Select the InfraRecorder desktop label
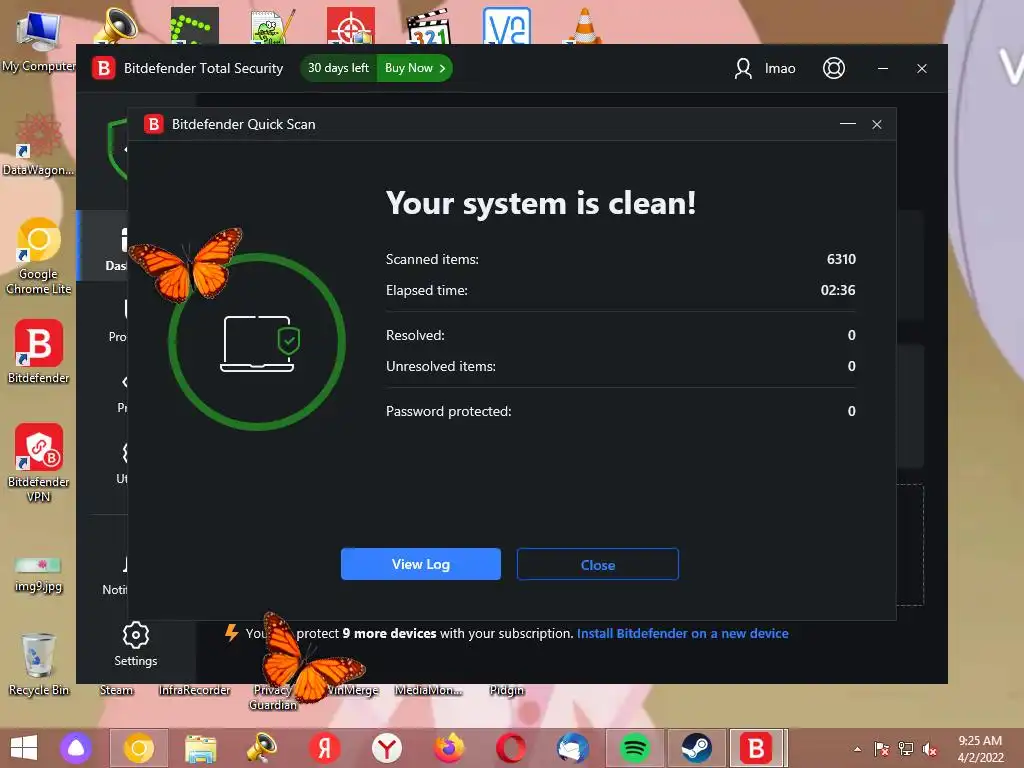The image size is (1024, 768). pos(195,690)
